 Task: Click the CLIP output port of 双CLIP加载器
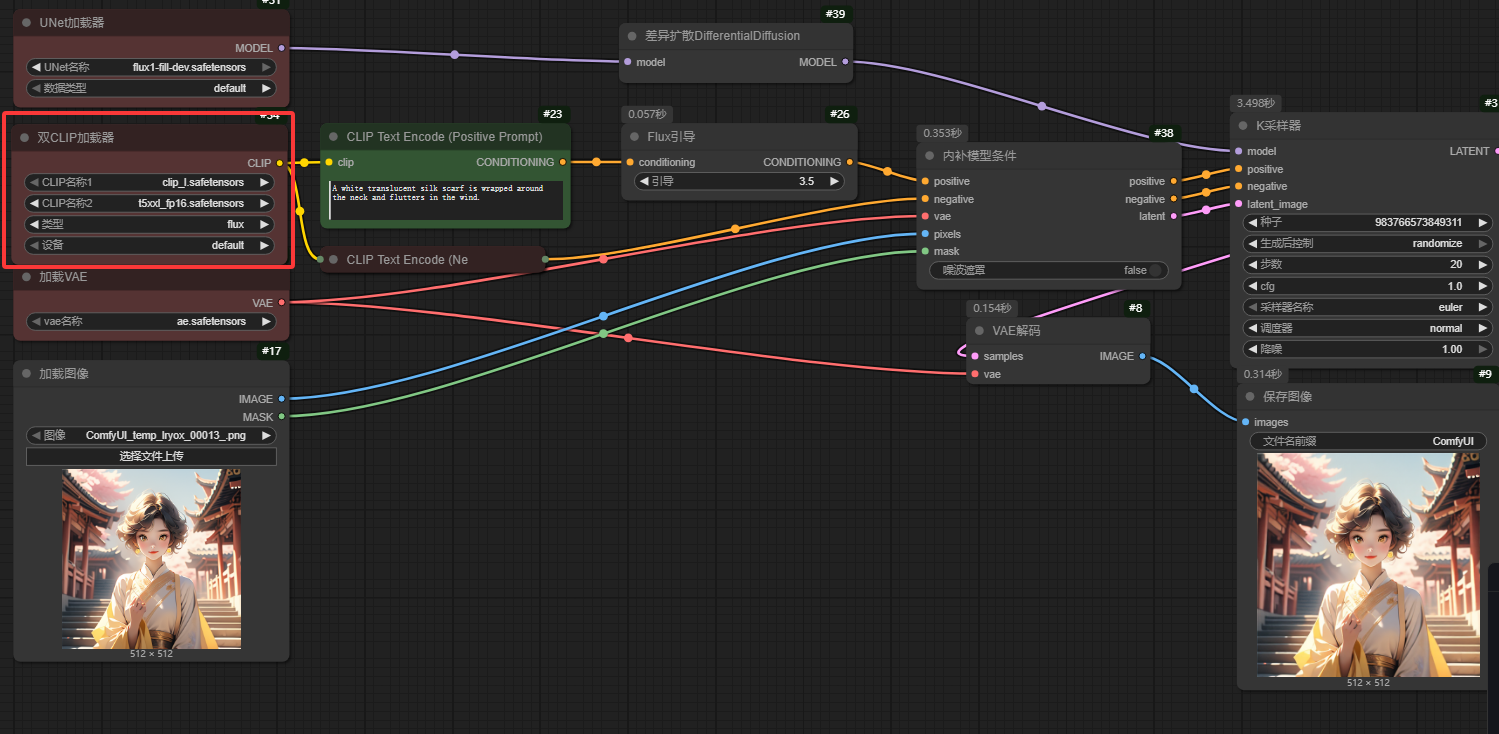click(279, 162)
